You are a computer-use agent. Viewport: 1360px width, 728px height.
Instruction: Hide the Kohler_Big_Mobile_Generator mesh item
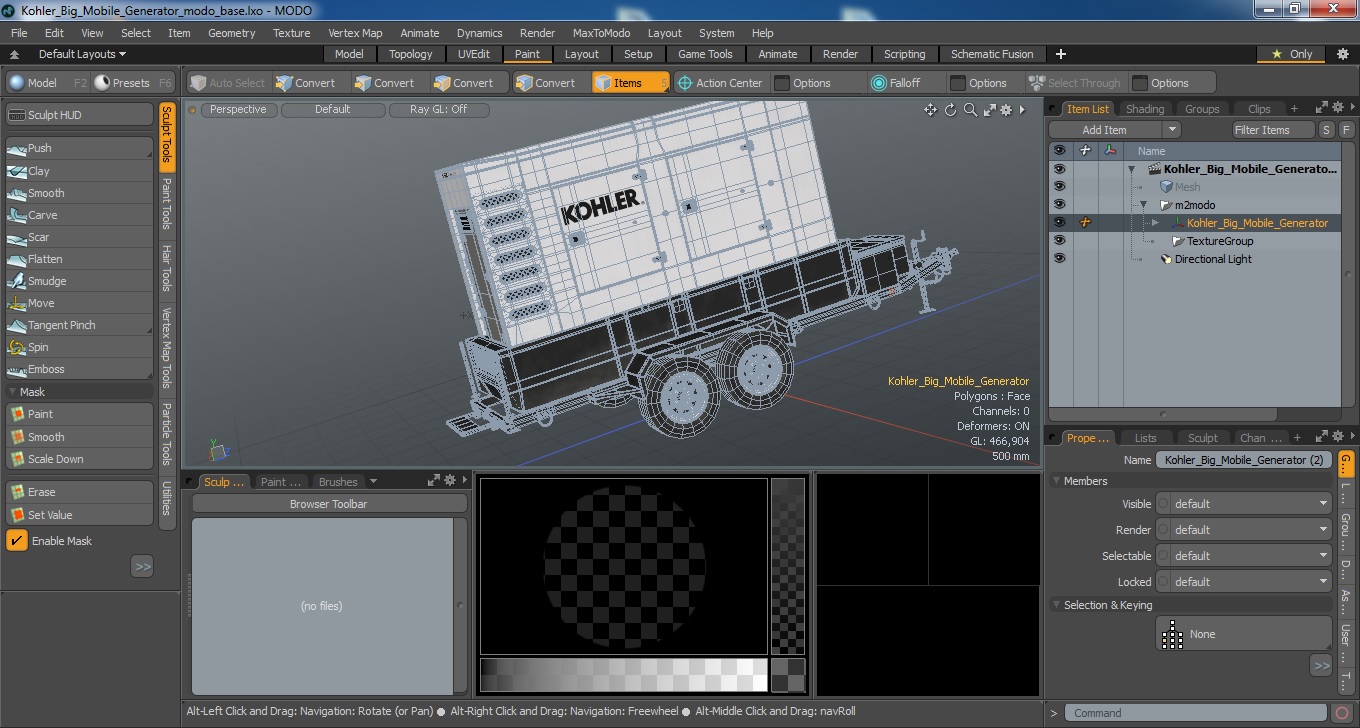click(1059, 223)
